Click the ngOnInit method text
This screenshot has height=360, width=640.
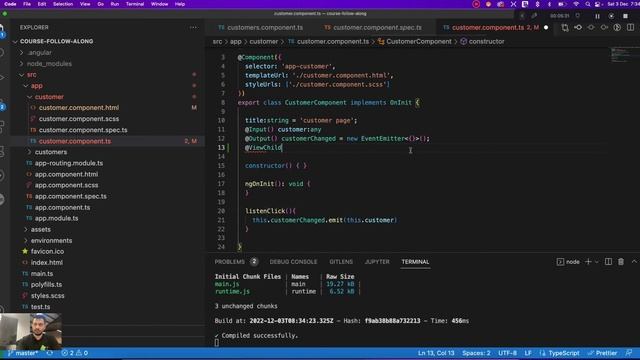point(260,184)
